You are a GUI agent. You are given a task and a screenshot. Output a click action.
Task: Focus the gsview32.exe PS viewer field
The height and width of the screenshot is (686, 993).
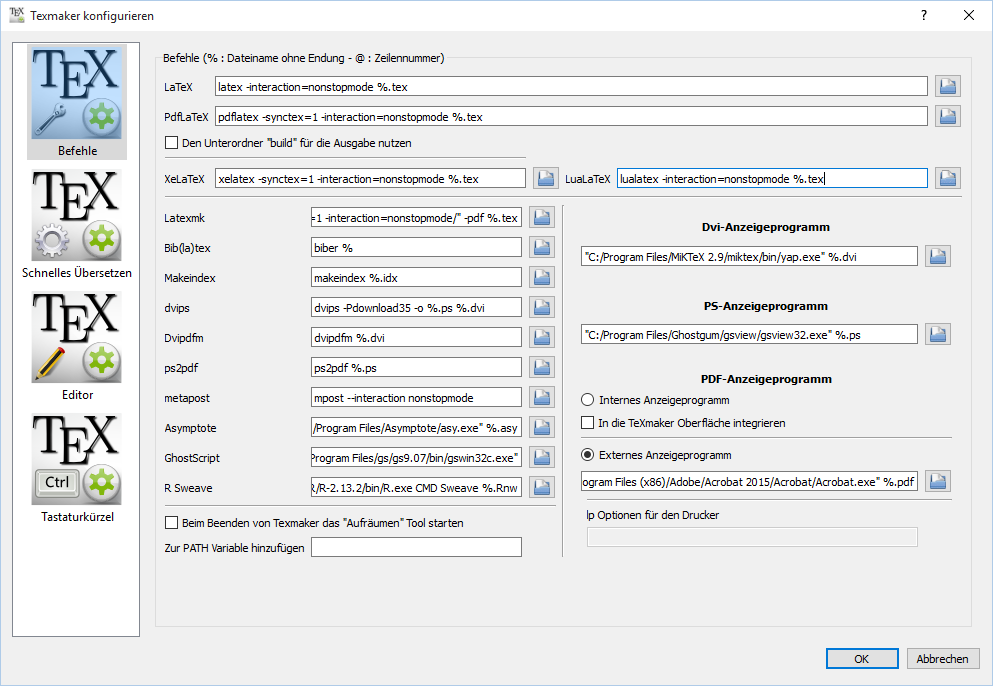coord(749,334)
